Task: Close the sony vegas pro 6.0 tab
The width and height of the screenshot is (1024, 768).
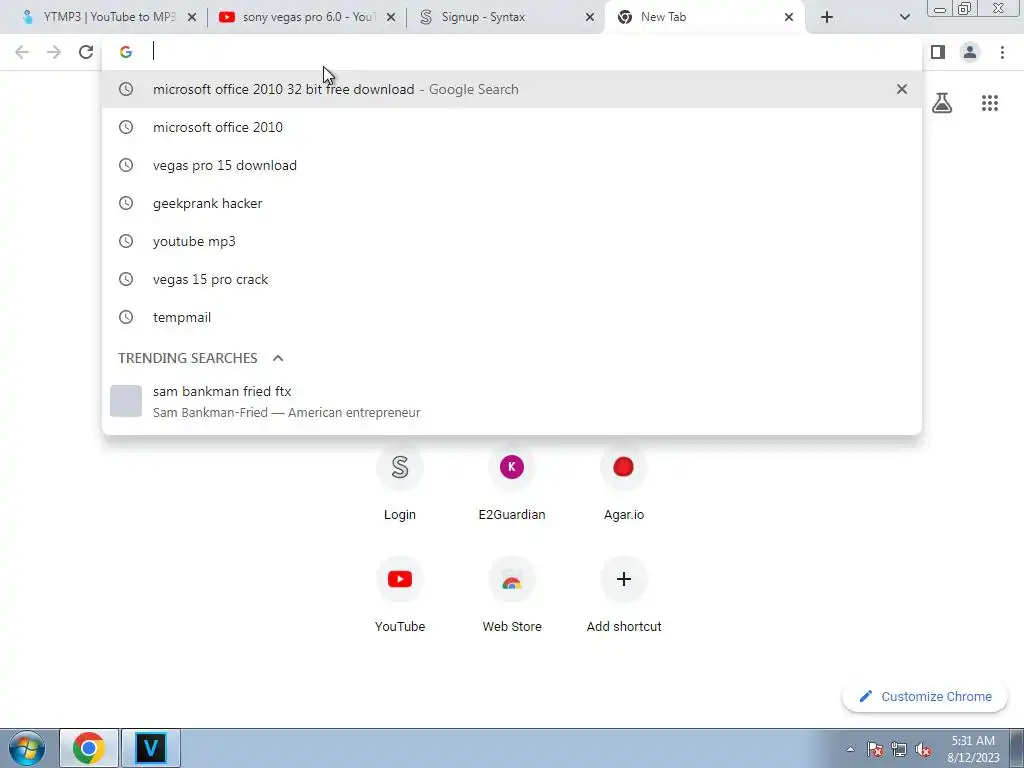Action: click(x=391, y=17)
